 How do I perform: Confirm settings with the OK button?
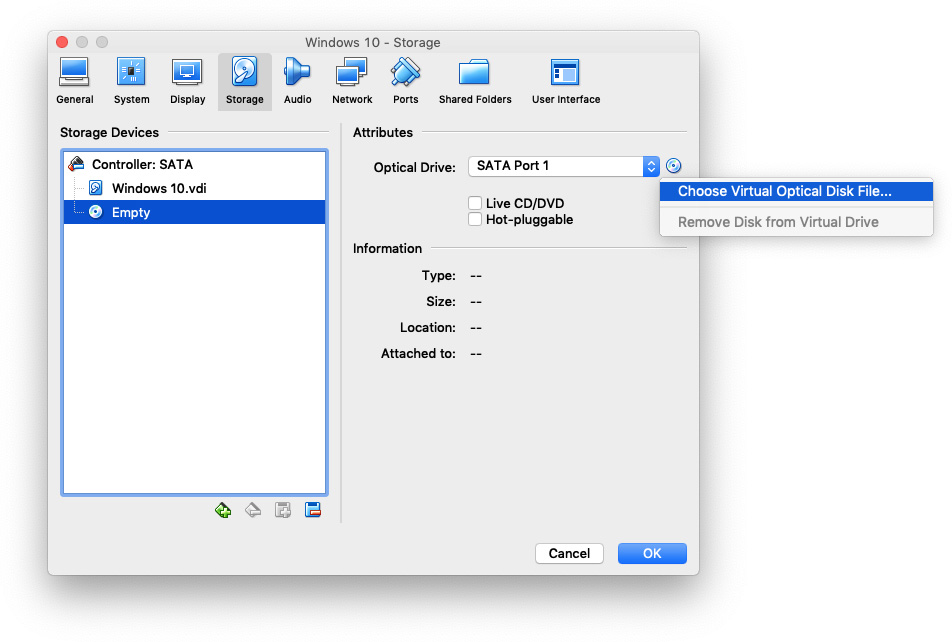652,553
